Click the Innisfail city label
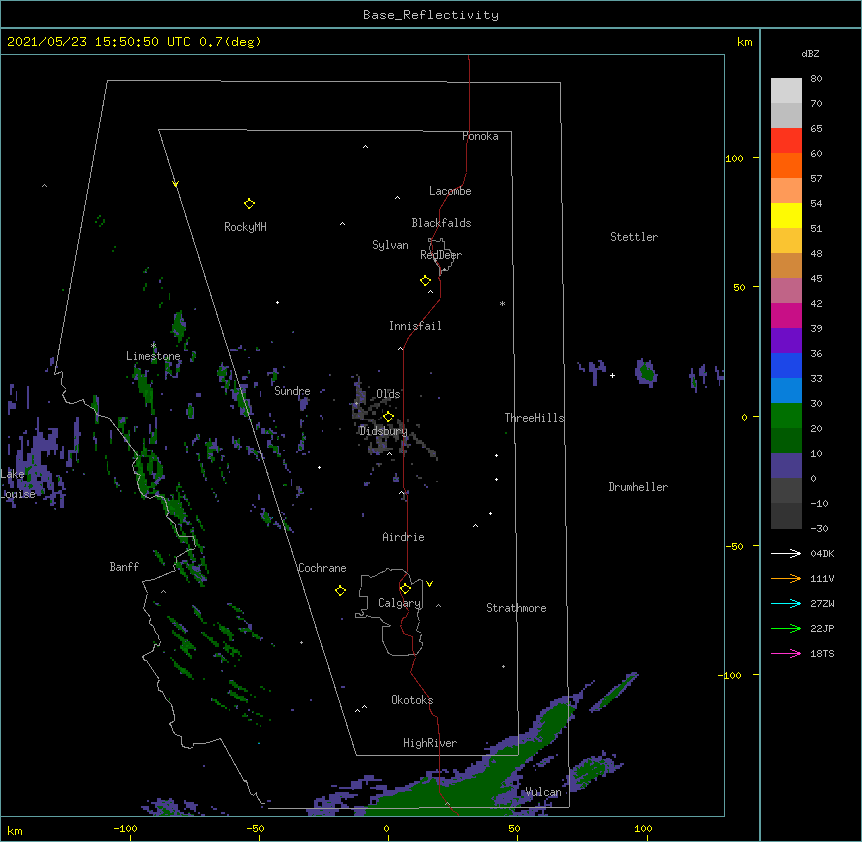This screenshot has height=842, width=862. [415, 326]
